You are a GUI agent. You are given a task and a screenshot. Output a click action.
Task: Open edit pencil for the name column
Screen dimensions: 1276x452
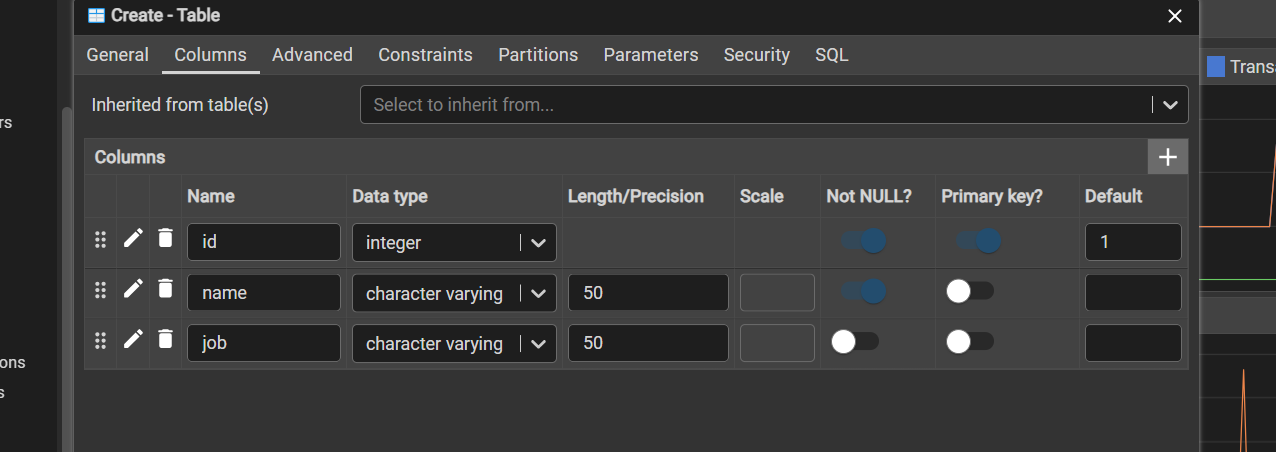[133, 290]
